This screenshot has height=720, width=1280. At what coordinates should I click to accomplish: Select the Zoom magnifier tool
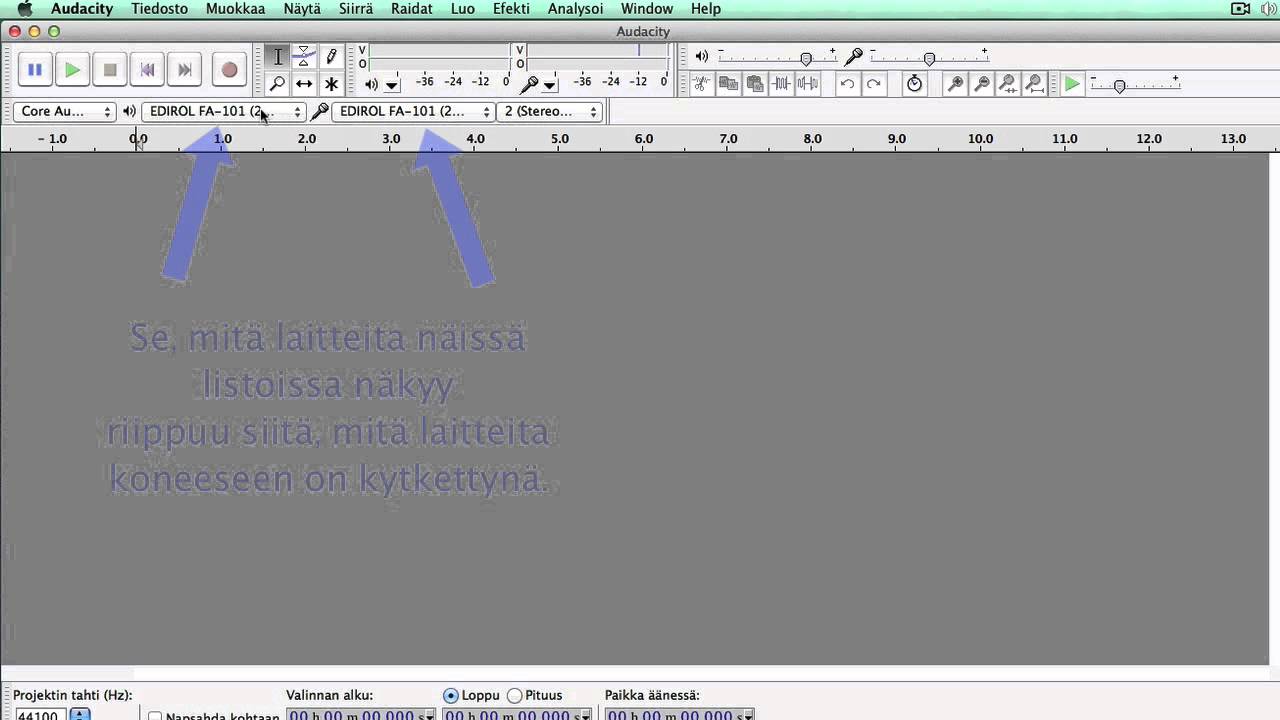(278, 84)
